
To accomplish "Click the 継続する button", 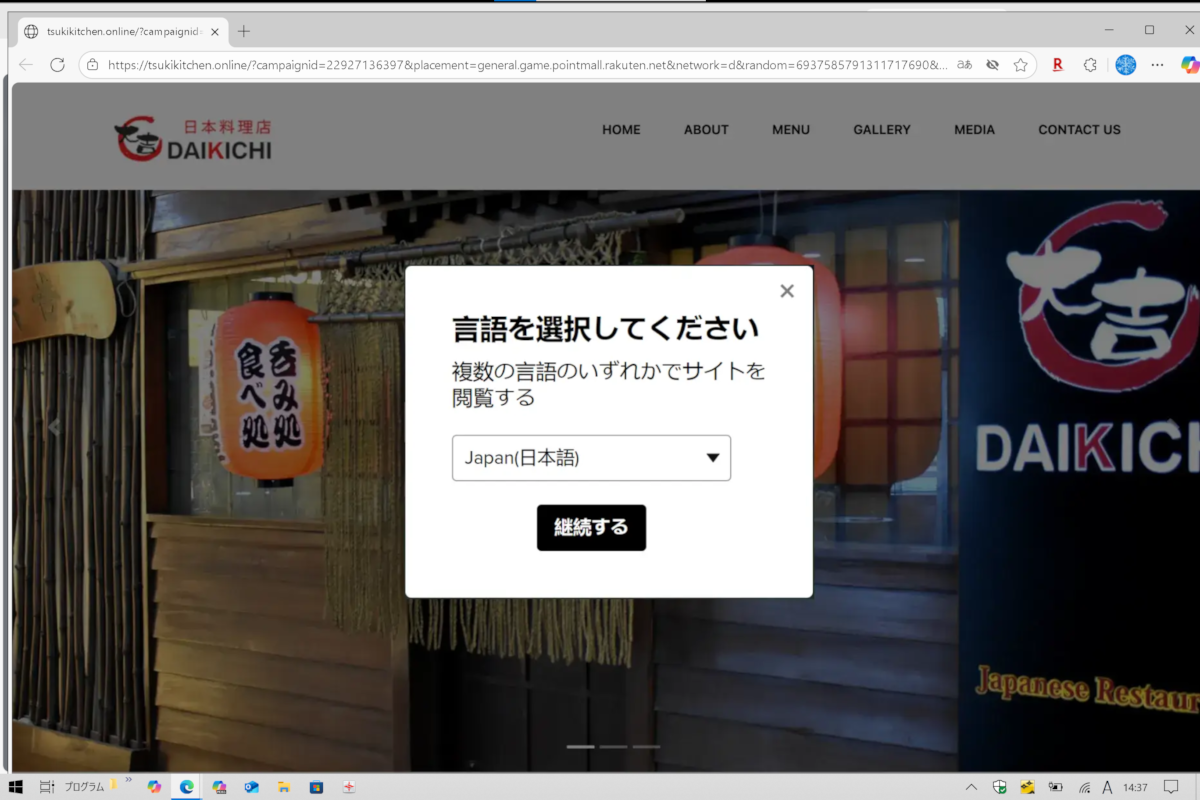I will click(591, 528).
